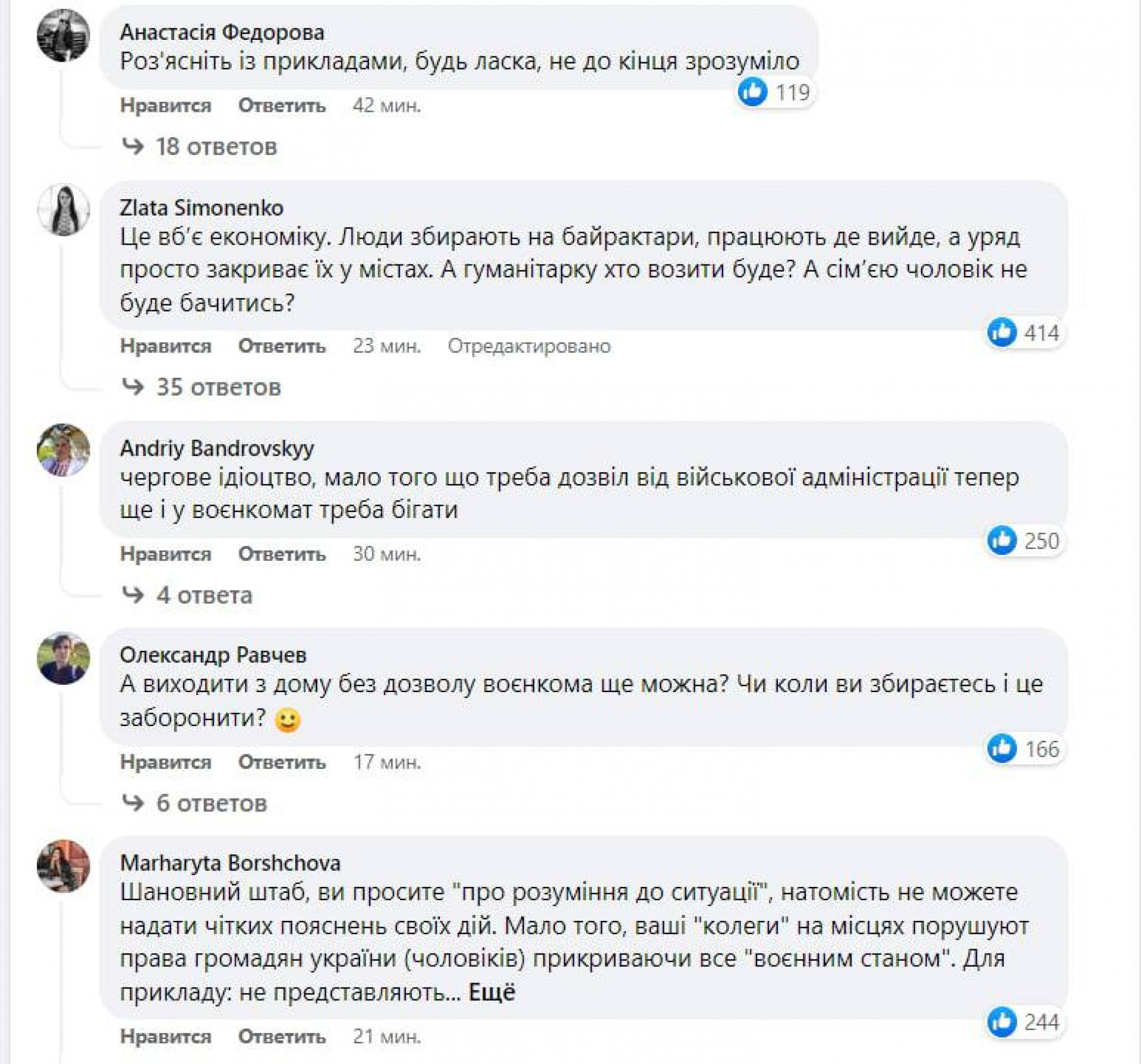Screen dimensions: 1141x1064
Task: Open Marharyta Borshchova's profile name
Action: click(x=230, y=863)
